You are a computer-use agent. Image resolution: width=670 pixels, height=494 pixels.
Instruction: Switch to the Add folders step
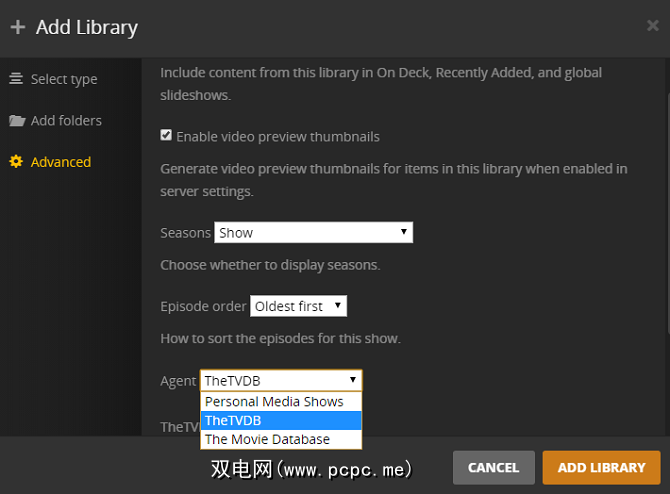tap(66, 121)
